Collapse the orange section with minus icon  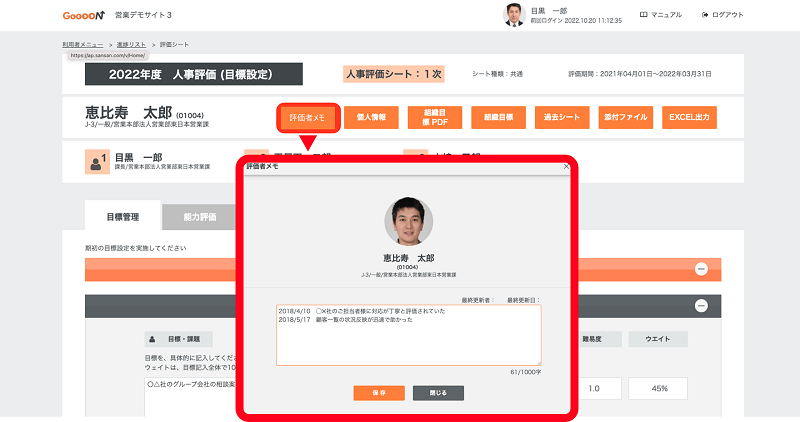point(701,269)
